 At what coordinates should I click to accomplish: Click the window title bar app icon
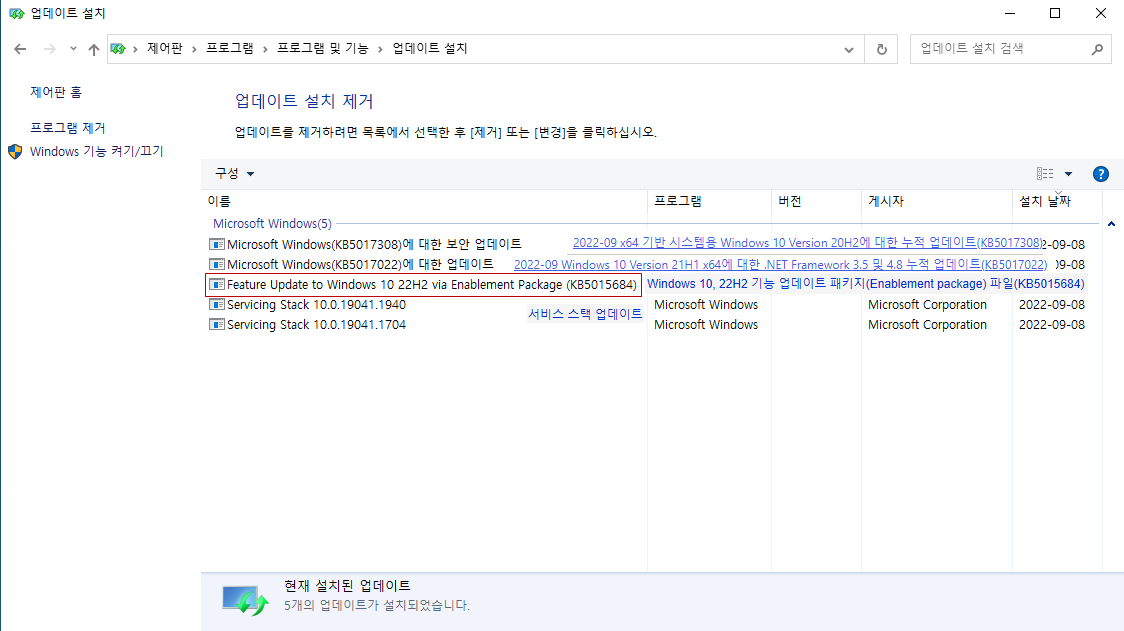click(16, 14)
